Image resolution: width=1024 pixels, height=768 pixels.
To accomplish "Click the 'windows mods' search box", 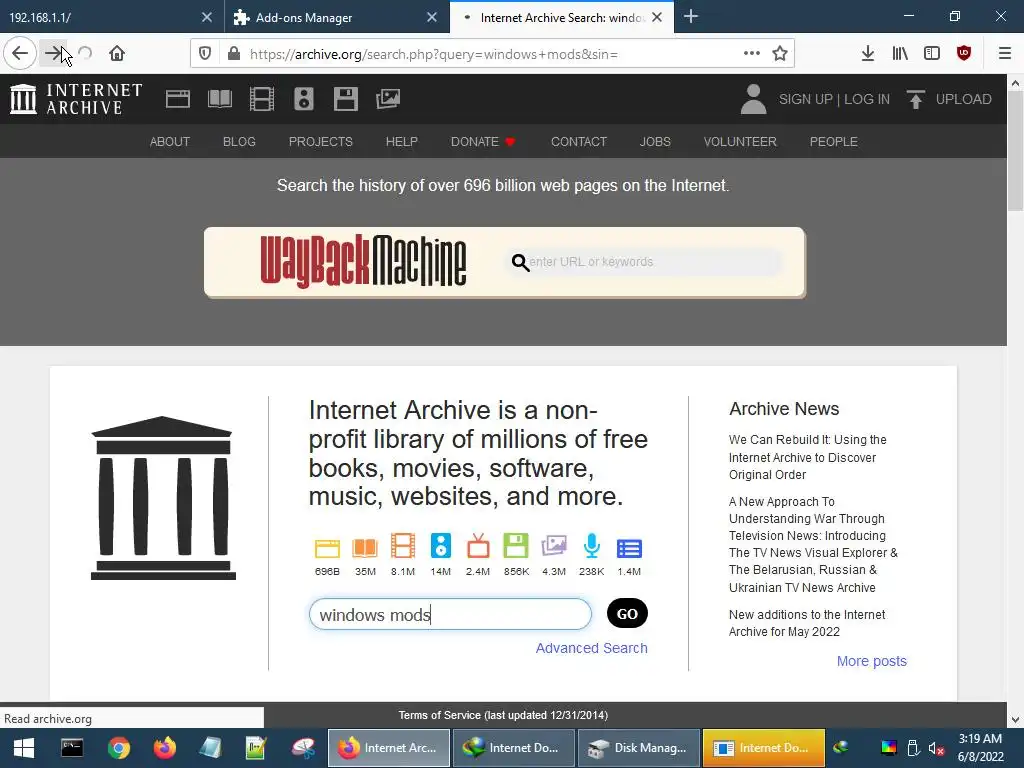I will (450, 615).
